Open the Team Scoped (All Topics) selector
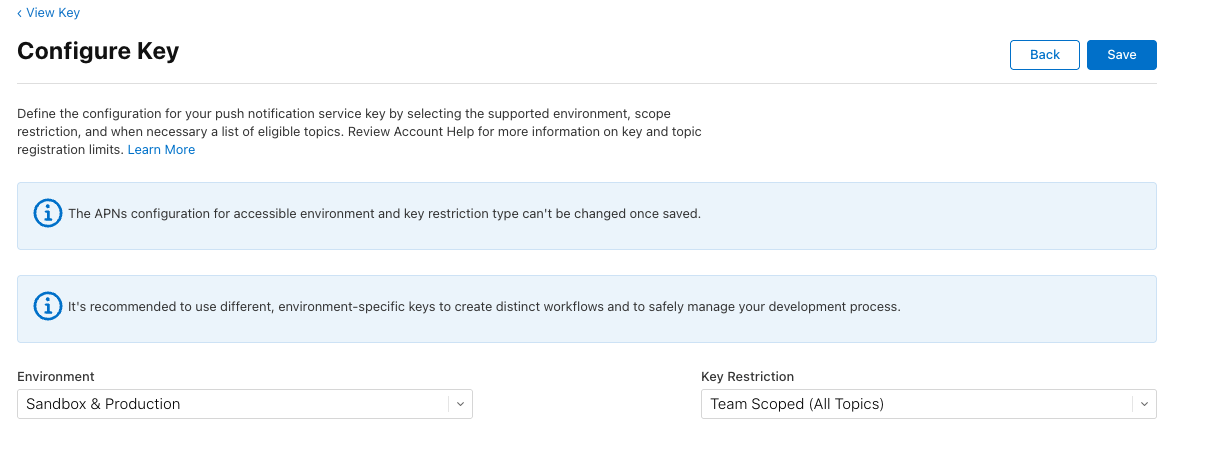The height and width of the screenshot is (474, 1226). point(916,404)
